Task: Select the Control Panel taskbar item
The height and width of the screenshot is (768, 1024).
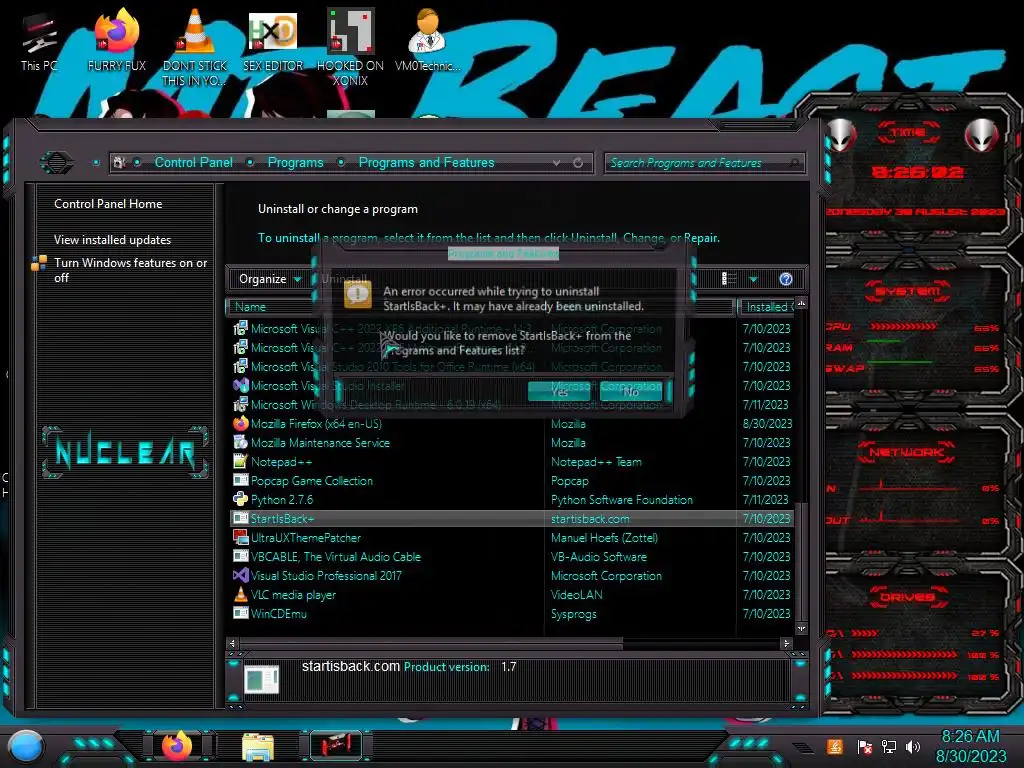Action: click(336, 745)
